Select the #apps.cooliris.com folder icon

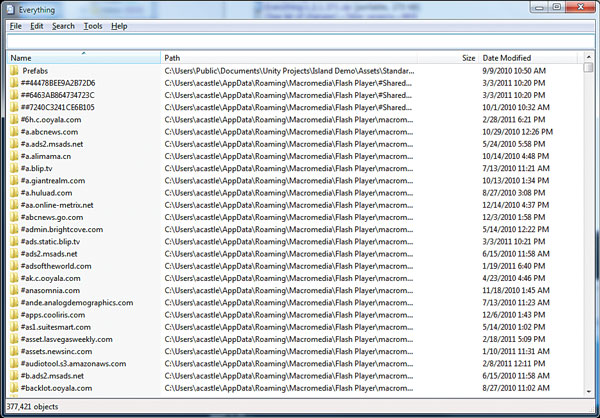[x=14, y=315]
